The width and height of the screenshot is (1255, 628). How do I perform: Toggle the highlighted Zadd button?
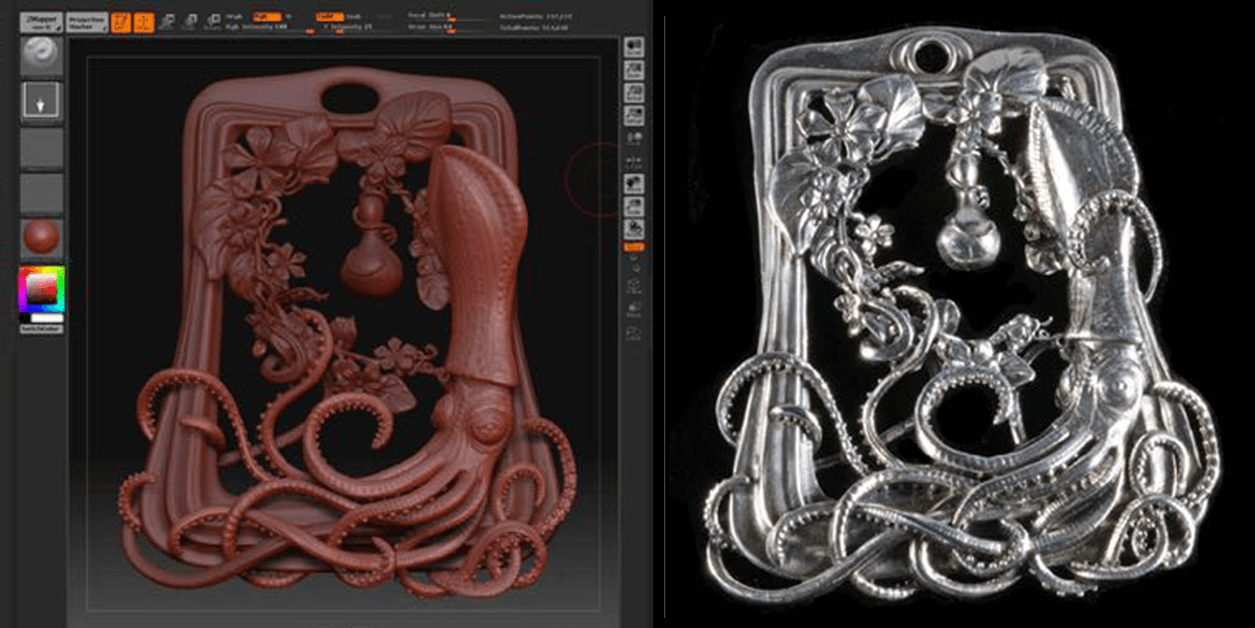pos(326,17)
